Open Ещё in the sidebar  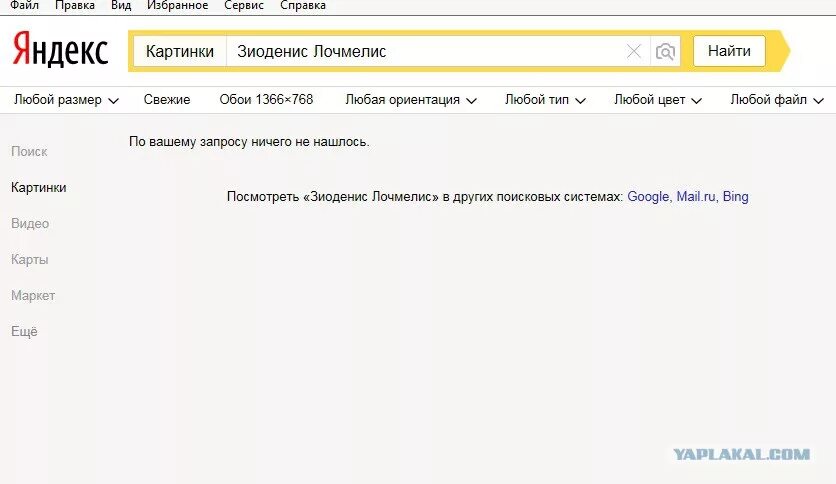[x=25, y=332]
